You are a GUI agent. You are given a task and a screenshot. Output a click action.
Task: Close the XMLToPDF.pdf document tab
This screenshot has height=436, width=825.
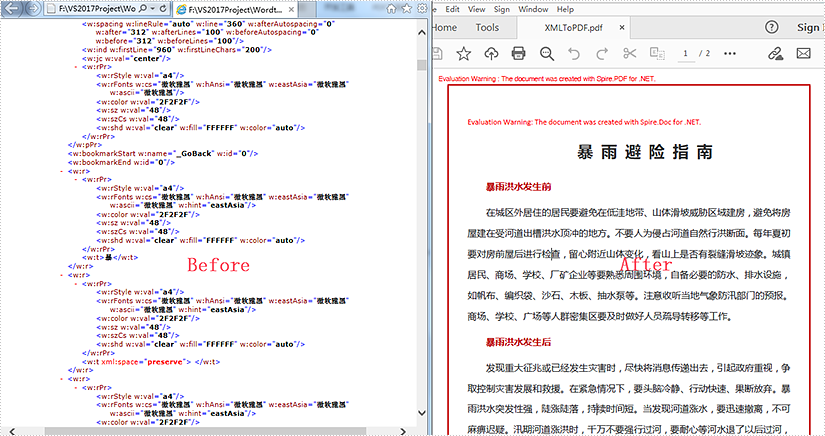tap(622, 27)
